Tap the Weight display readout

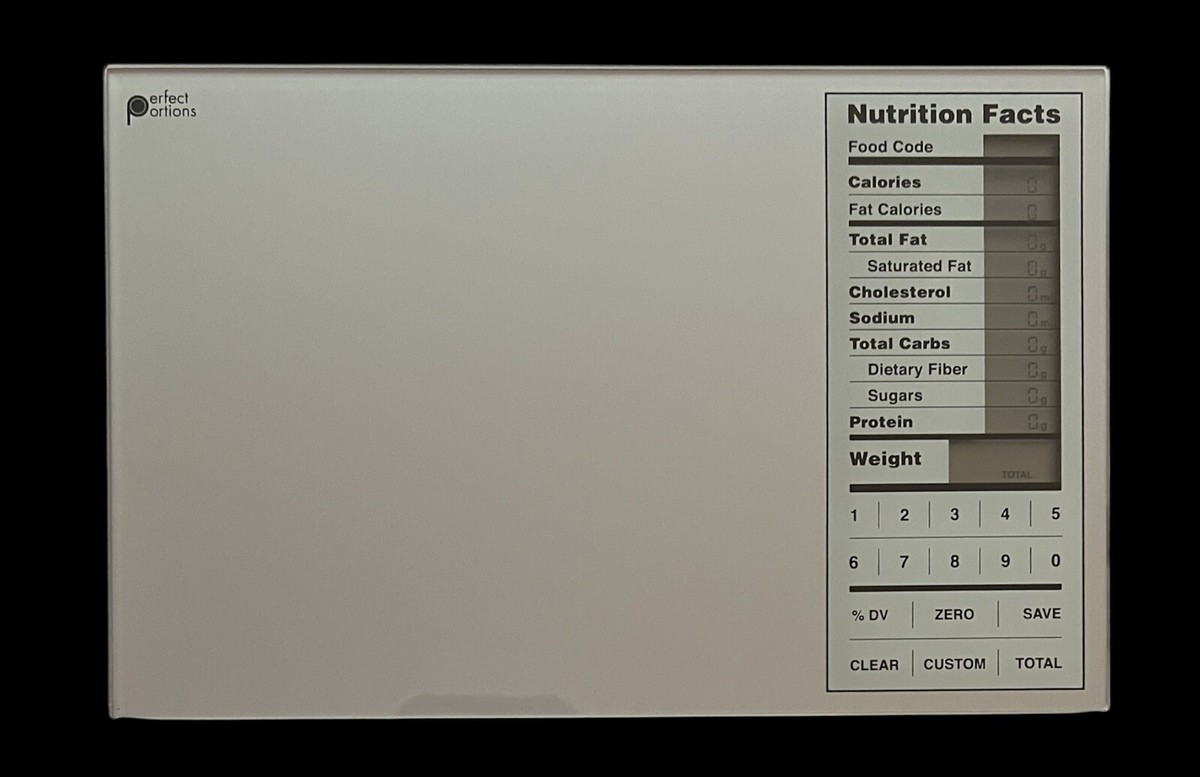pos(1005,462)
